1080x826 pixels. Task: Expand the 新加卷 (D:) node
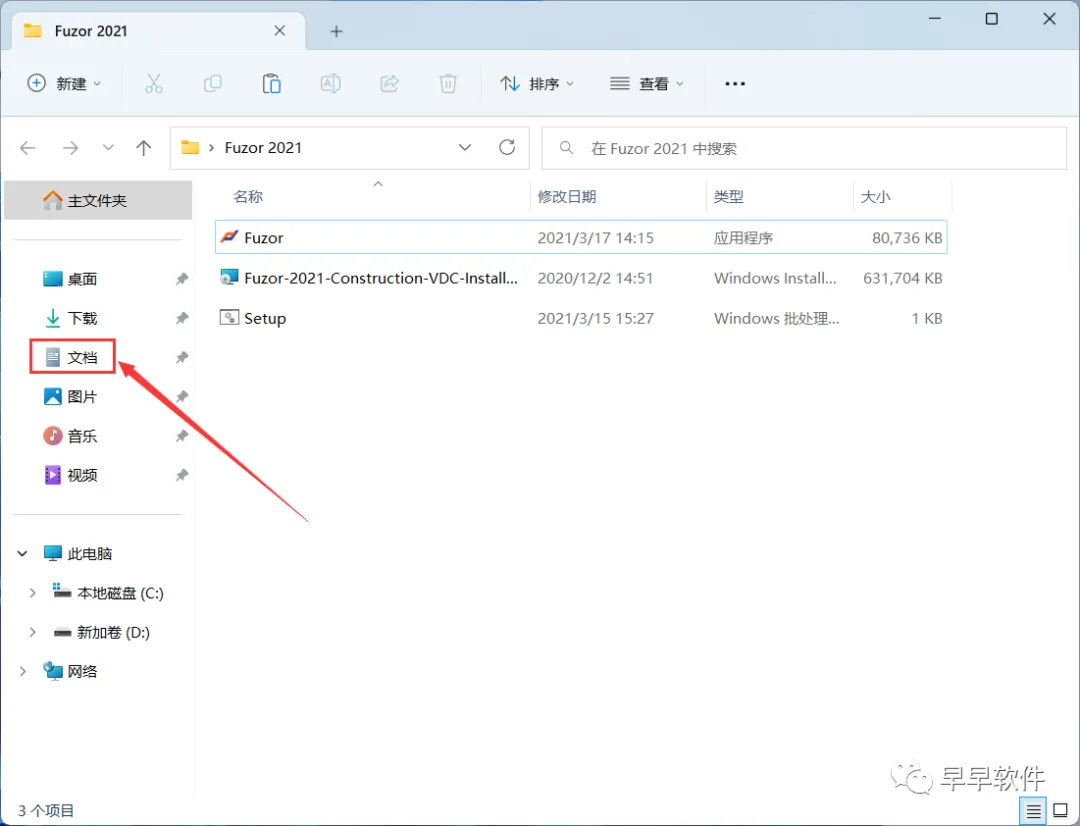(32, 632)
